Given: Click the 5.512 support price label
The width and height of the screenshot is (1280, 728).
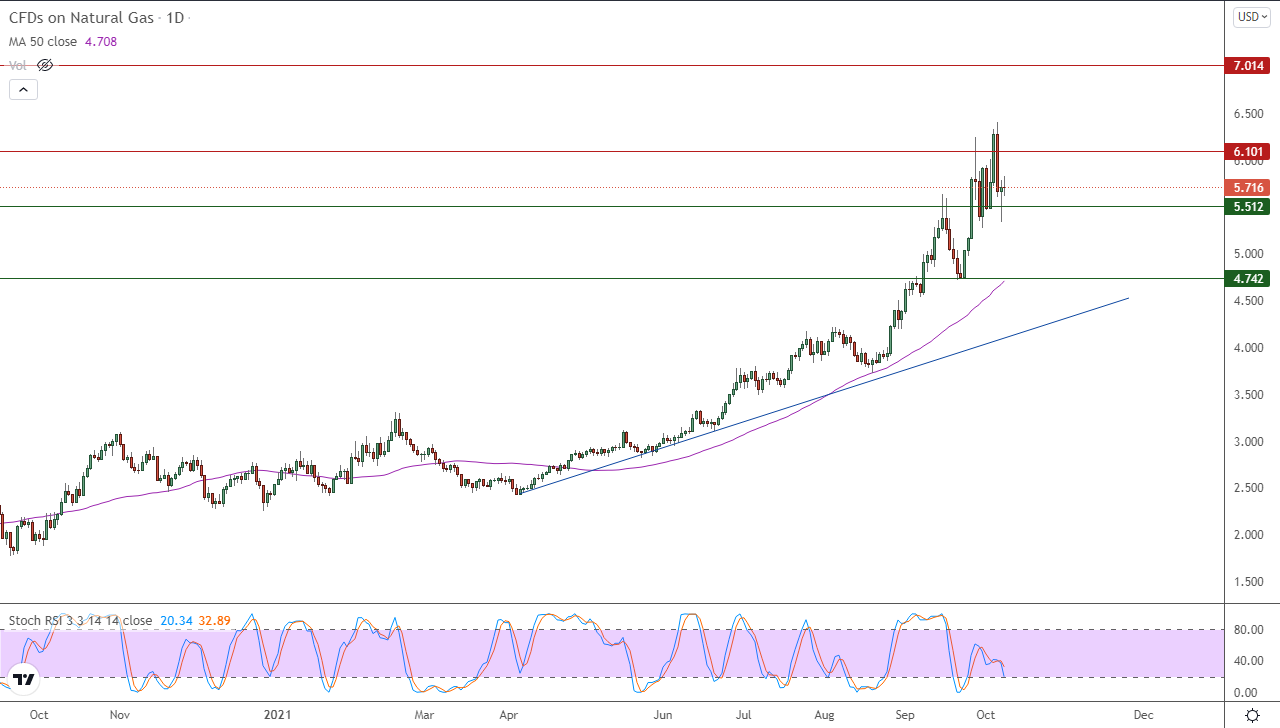Looking at the screenshot, I should point(1247,207).
